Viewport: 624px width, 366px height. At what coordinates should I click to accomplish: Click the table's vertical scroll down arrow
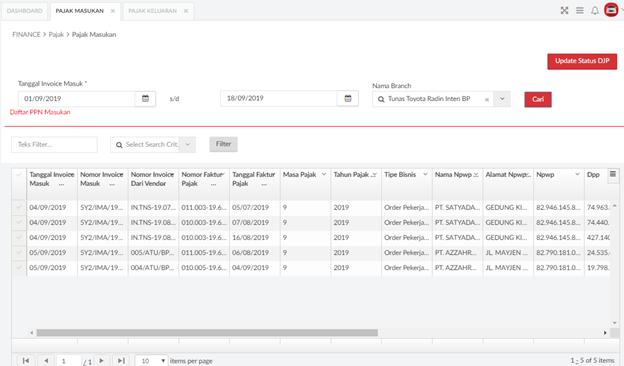point(614,323)
